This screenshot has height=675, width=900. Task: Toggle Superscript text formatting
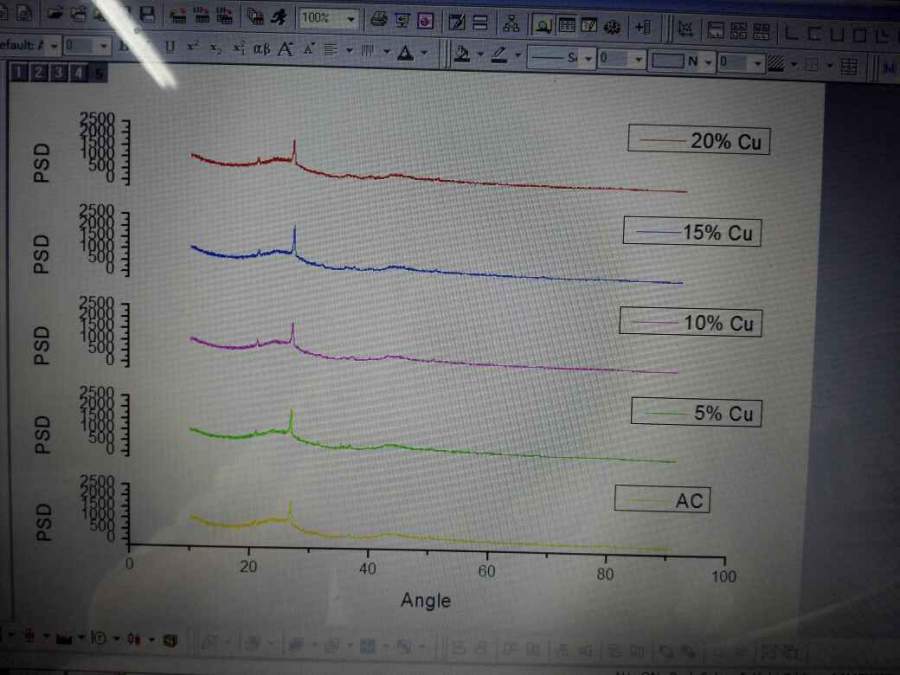point(193,48)
